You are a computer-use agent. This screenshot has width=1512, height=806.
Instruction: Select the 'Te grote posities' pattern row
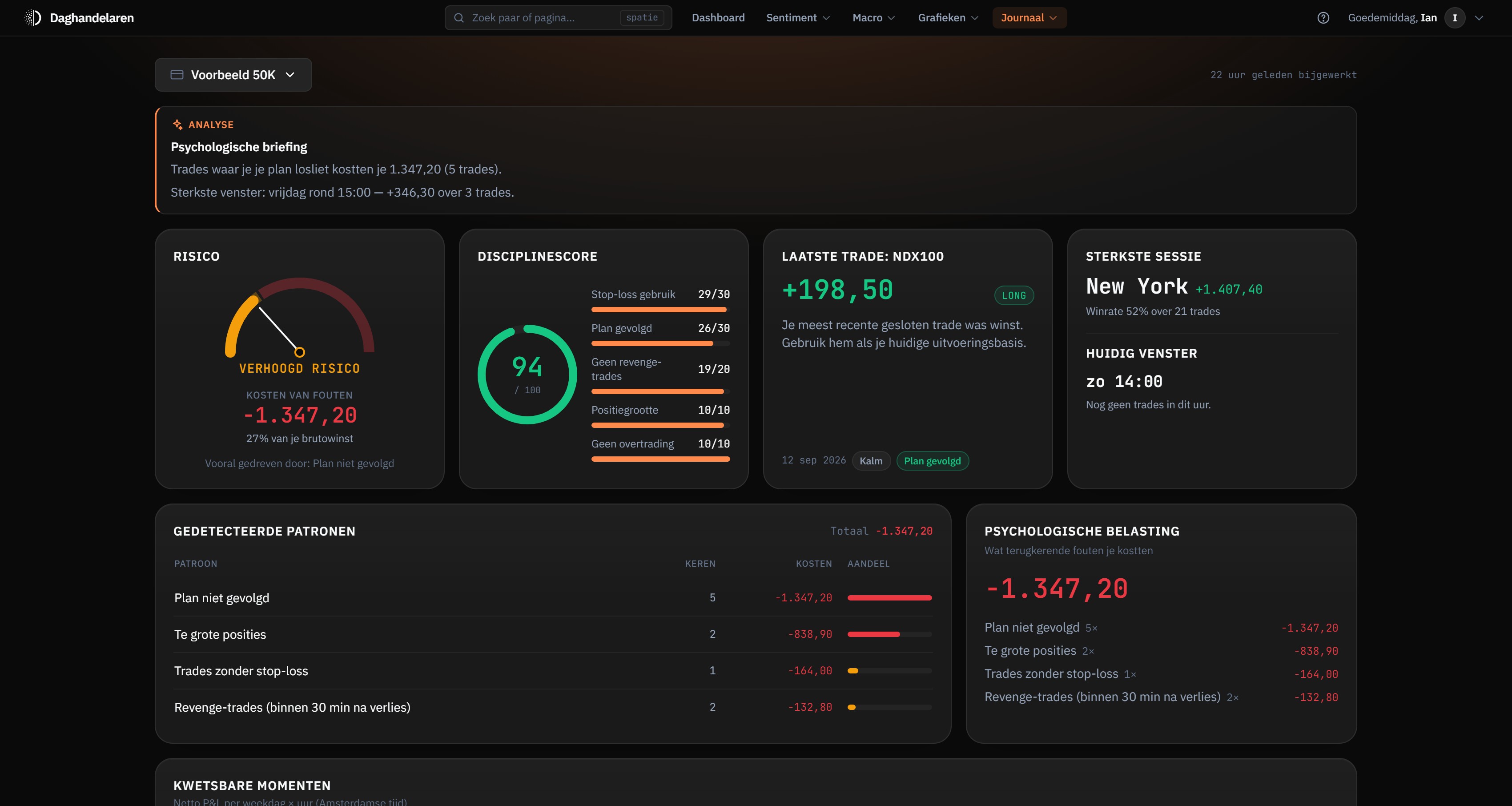553,634
